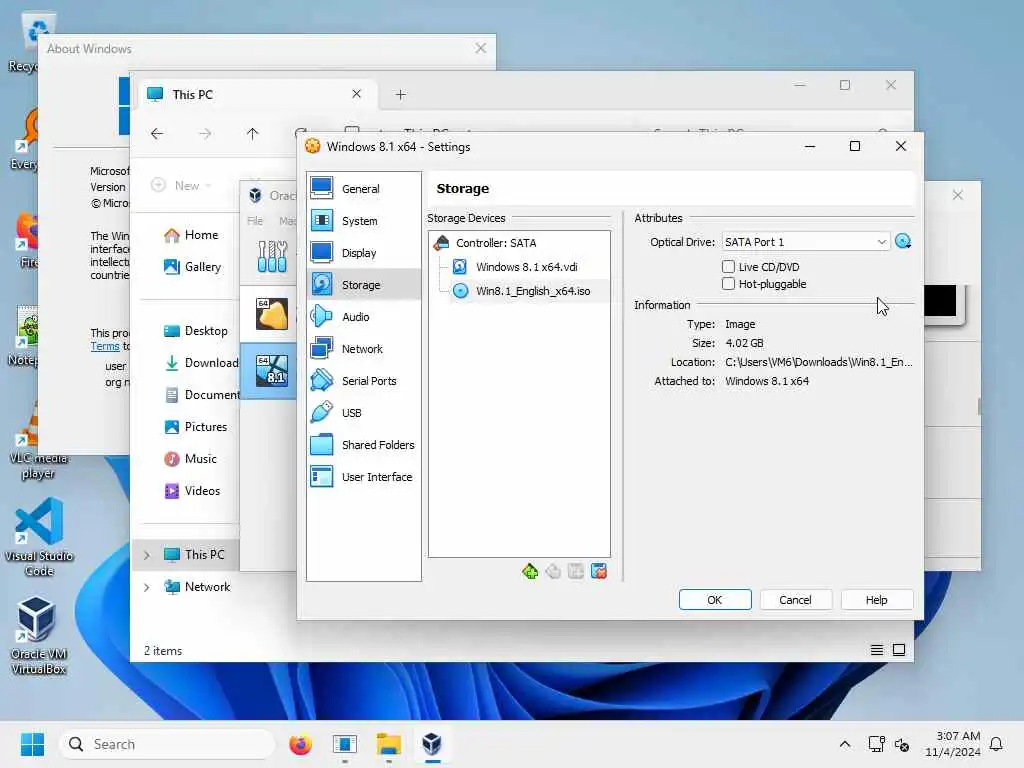Open Documents in File Explorer sidebar

[x=201, y=395]
